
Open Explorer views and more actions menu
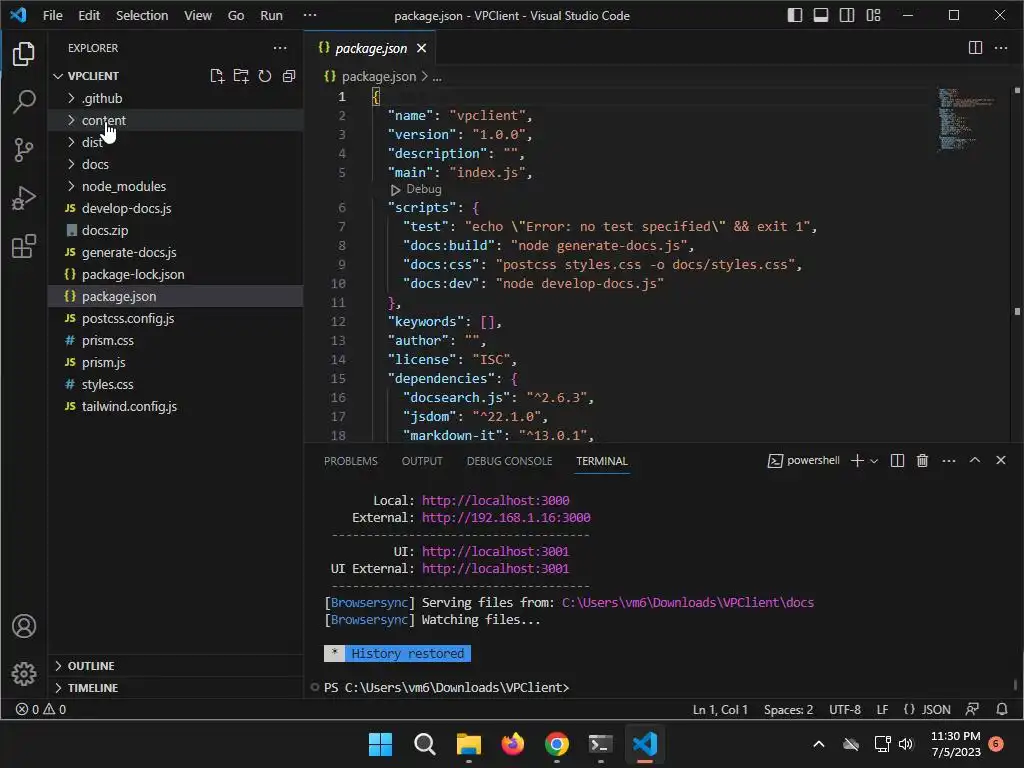click(280, 48)
